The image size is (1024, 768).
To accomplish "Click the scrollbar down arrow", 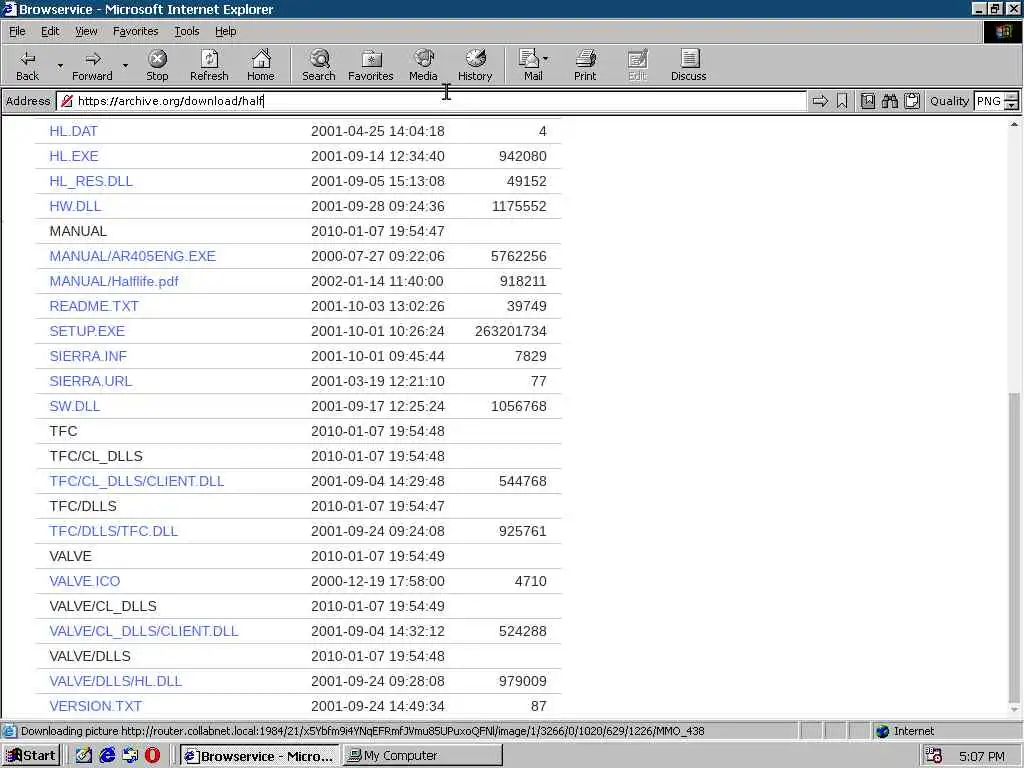I will 1014,709.
